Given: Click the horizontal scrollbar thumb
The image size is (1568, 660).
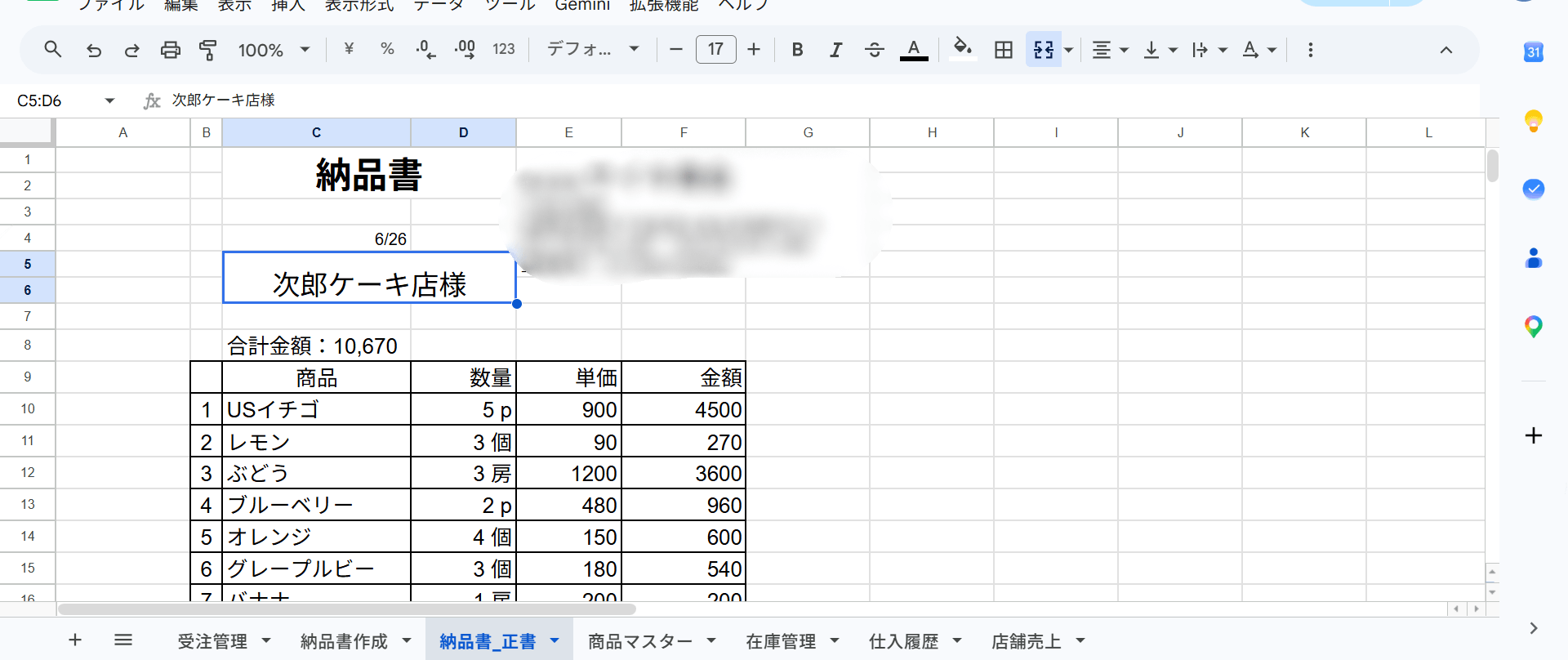Looking at the screenshot, I should pos(347,609).
